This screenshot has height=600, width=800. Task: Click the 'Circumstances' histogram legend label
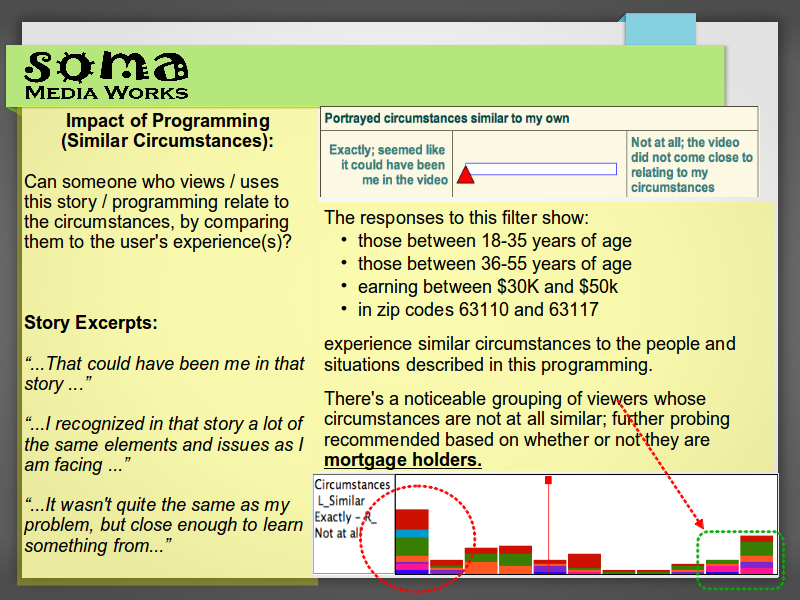click(351, 485)
